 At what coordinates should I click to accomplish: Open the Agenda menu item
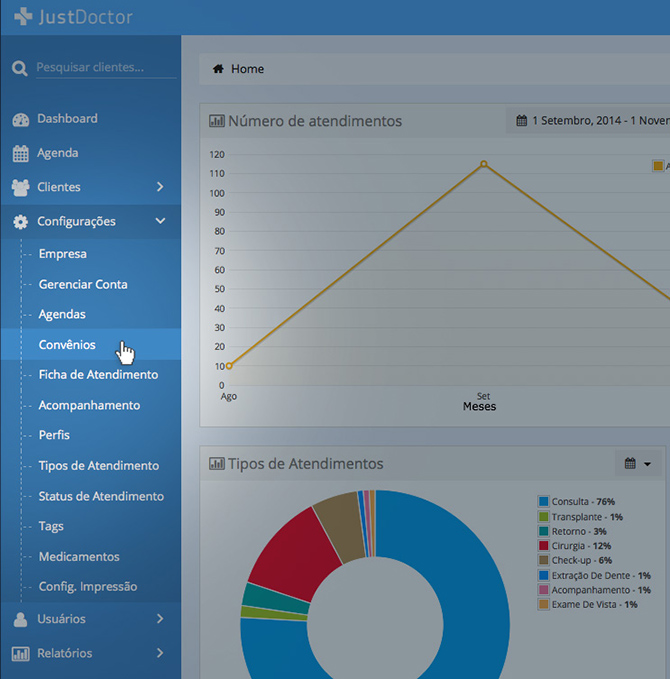point(58,153)
